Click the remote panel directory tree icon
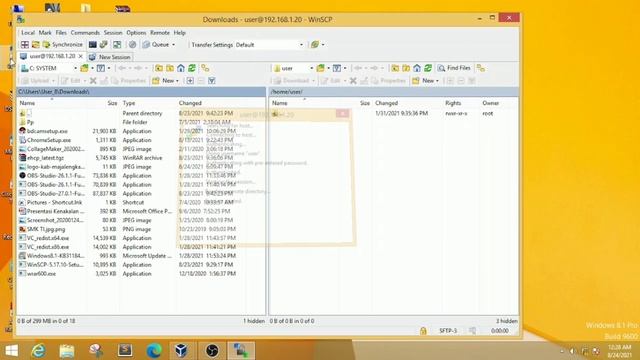Screen dimensions: 640x360 [481, 68]
